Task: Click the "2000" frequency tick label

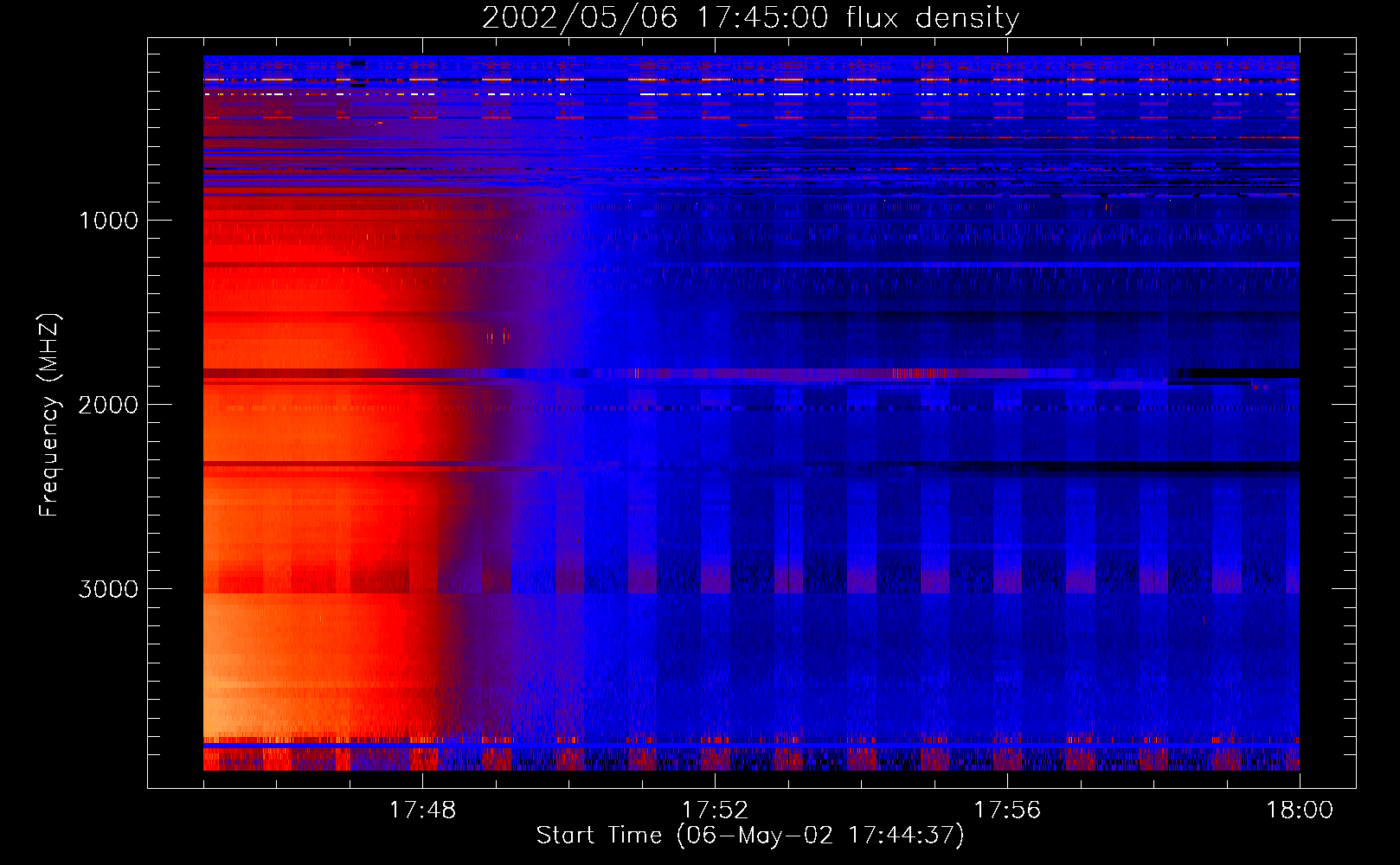Action: pos(108,405)
